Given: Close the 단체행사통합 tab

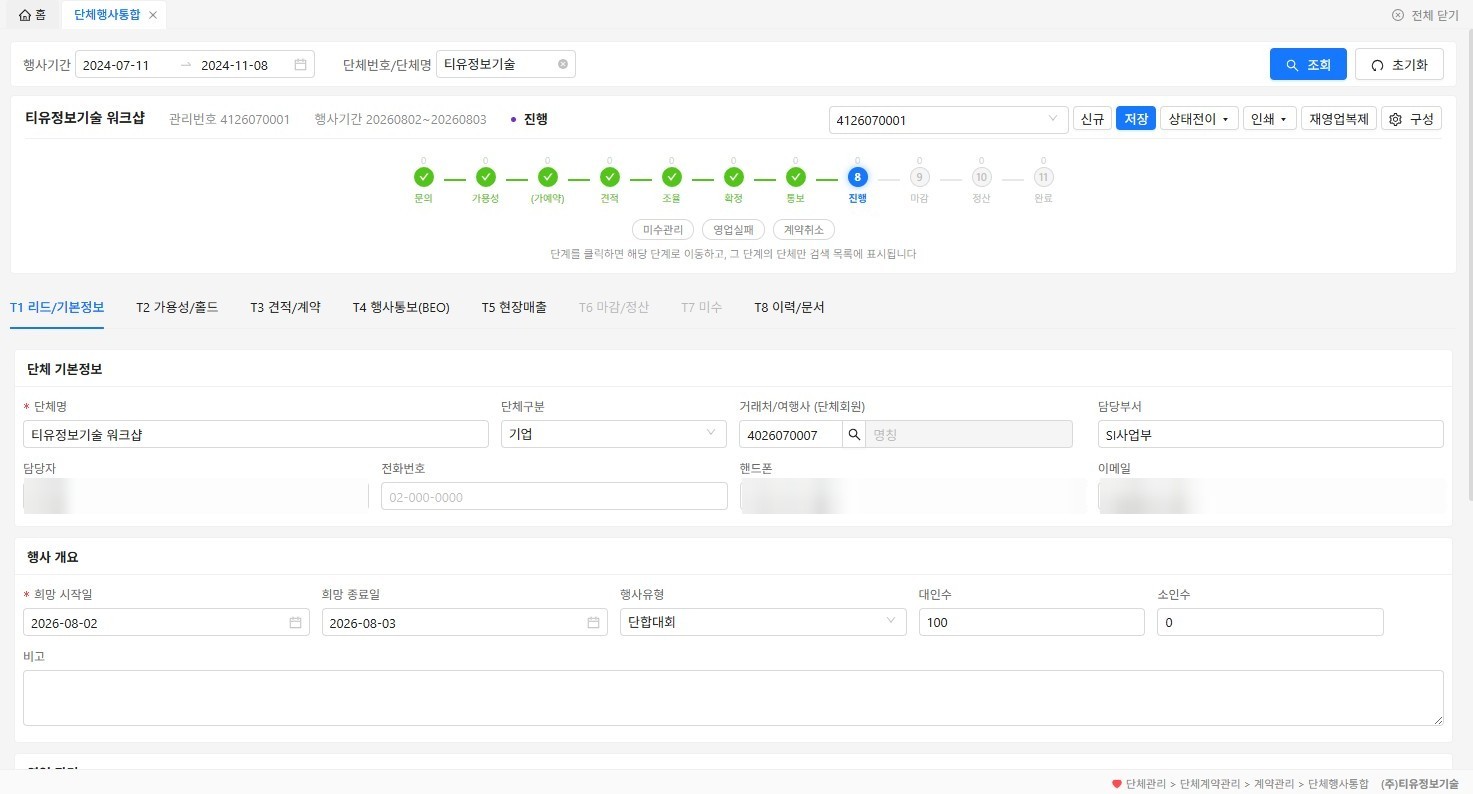Looking at the screenshot, I should [152, 15].
